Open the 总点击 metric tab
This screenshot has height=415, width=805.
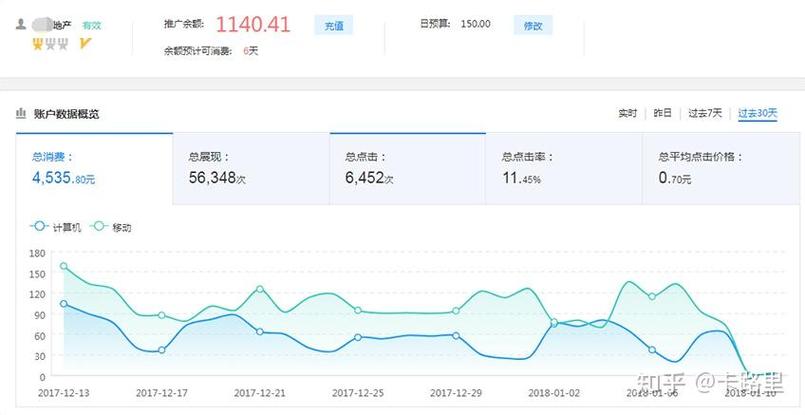tap(408, 169)
